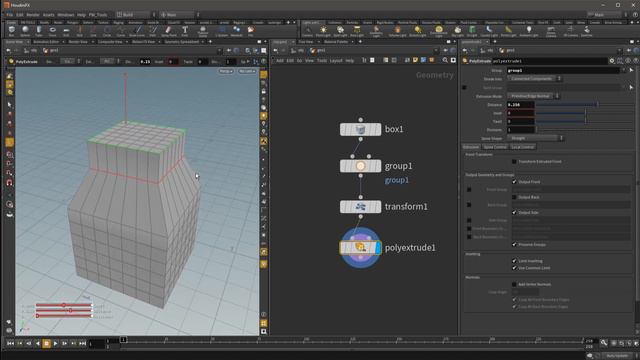Viewport: 640px width, 360px height.
Task: Toggle the Front Group enable checkbox
Action: coord(469,189)
